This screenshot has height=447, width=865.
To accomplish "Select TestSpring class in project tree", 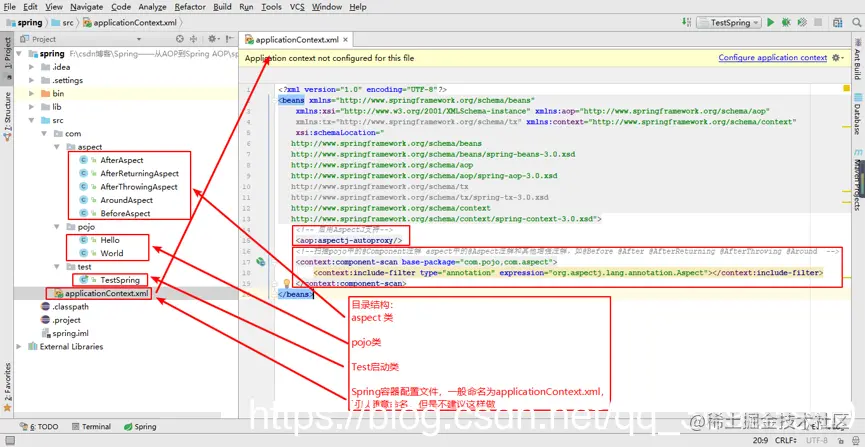I will (x=120, y=280).
